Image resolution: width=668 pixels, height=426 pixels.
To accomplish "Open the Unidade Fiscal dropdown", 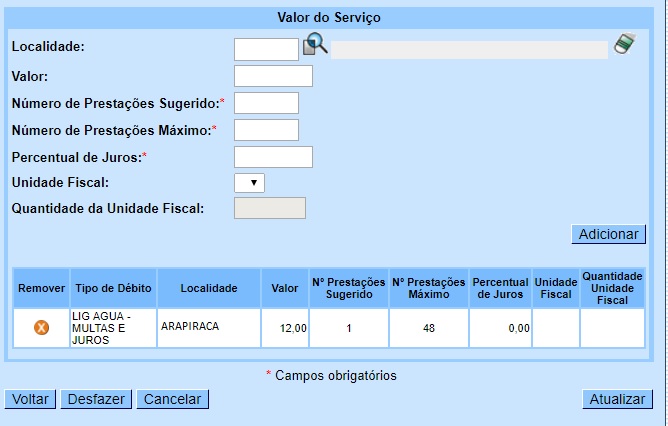I will click(249, 182).
